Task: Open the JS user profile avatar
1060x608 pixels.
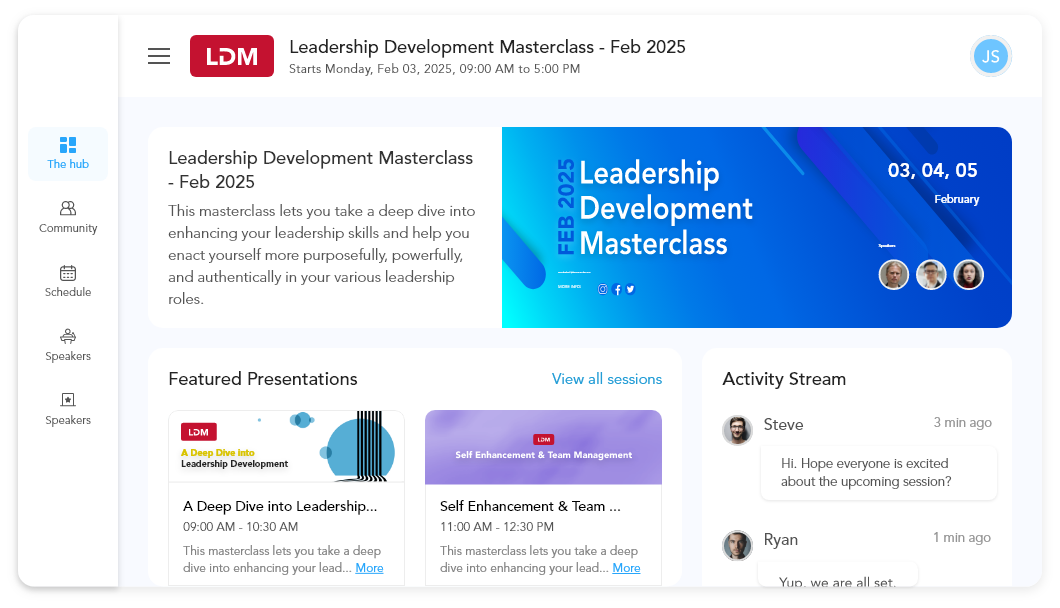Action: [990, 56]
